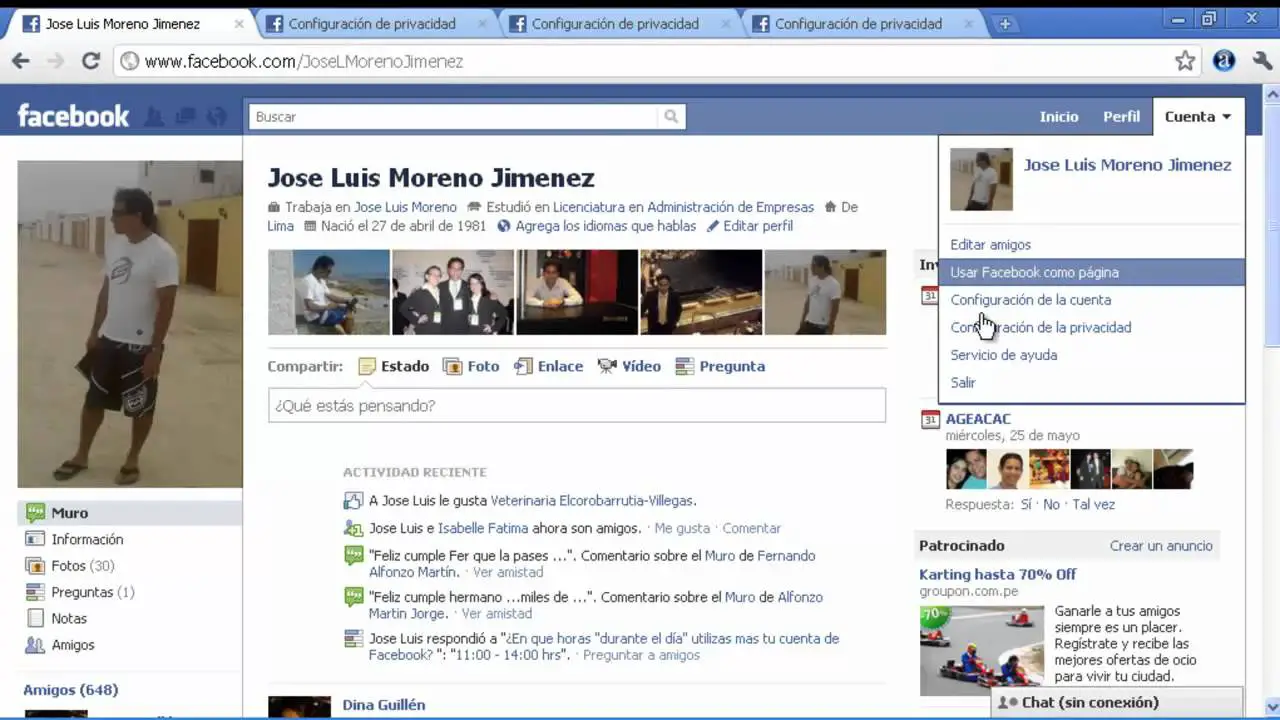Open Servicio de ayuda
1280x720 pixels.
(1003, 355)
